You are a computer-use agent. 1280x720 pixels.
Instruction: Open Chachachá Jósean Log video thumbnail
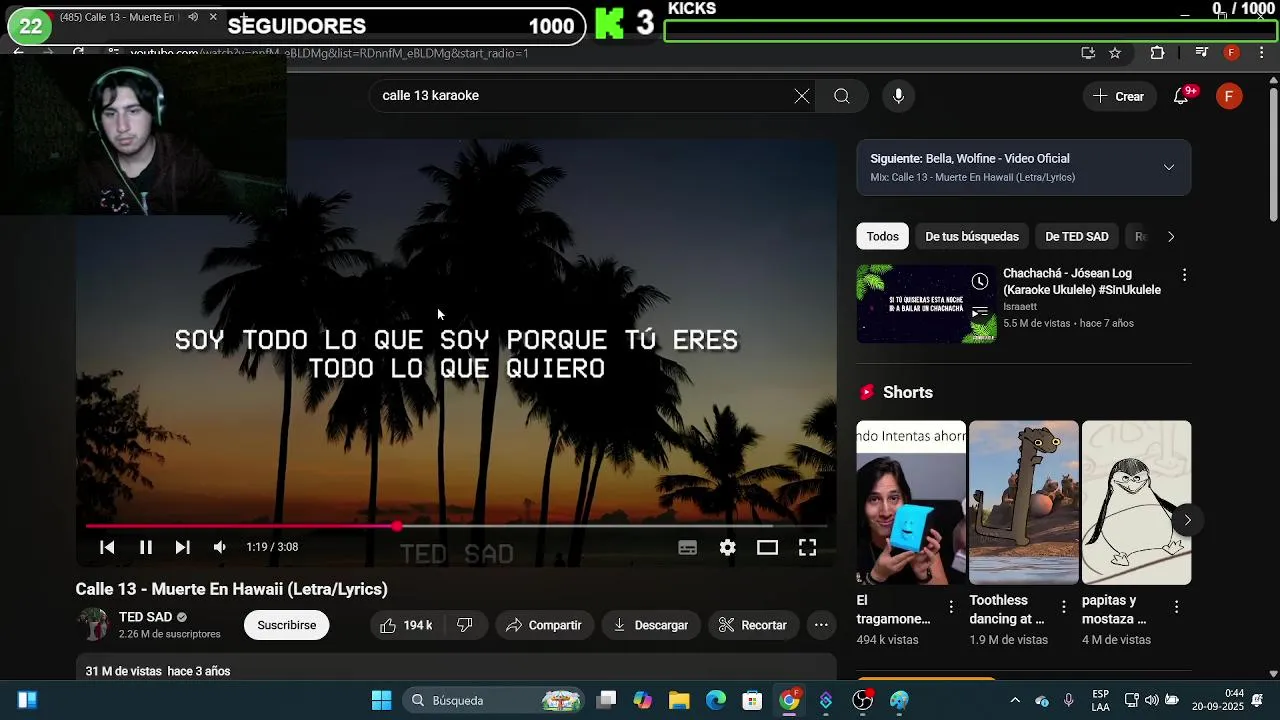926,304
